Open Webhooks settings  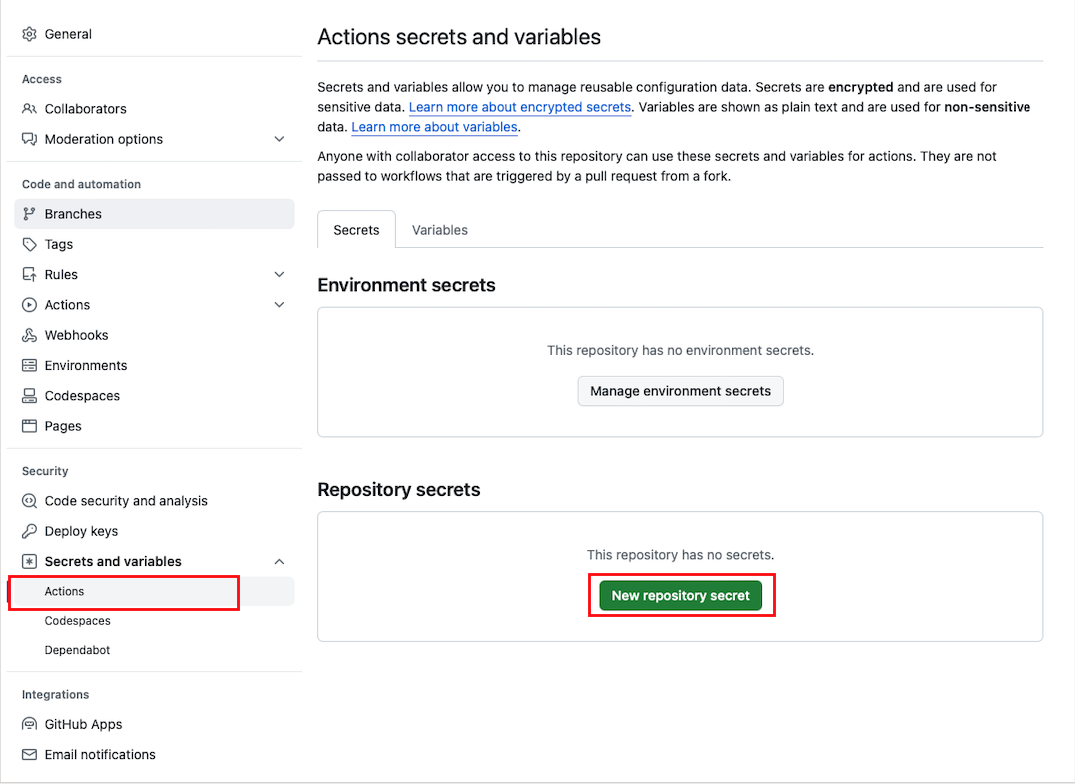(154, 335)
